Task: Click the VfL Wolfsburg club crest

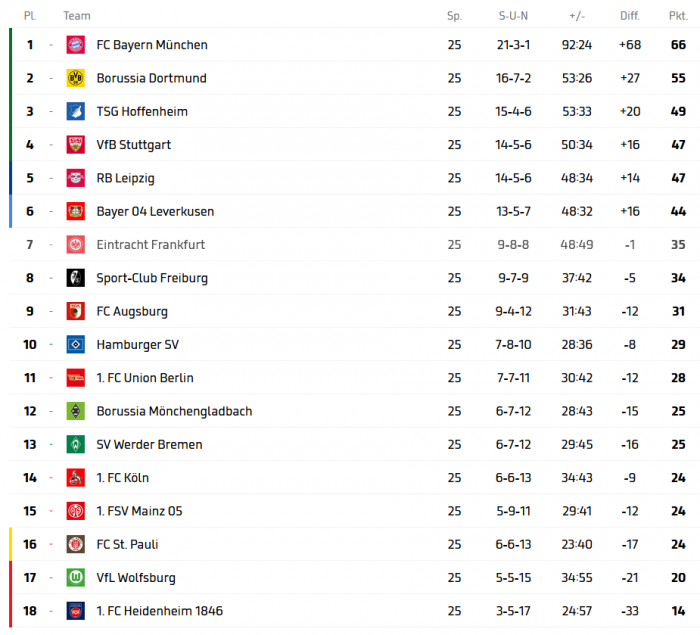Action: pyautogui.click(x=75, y=578)
